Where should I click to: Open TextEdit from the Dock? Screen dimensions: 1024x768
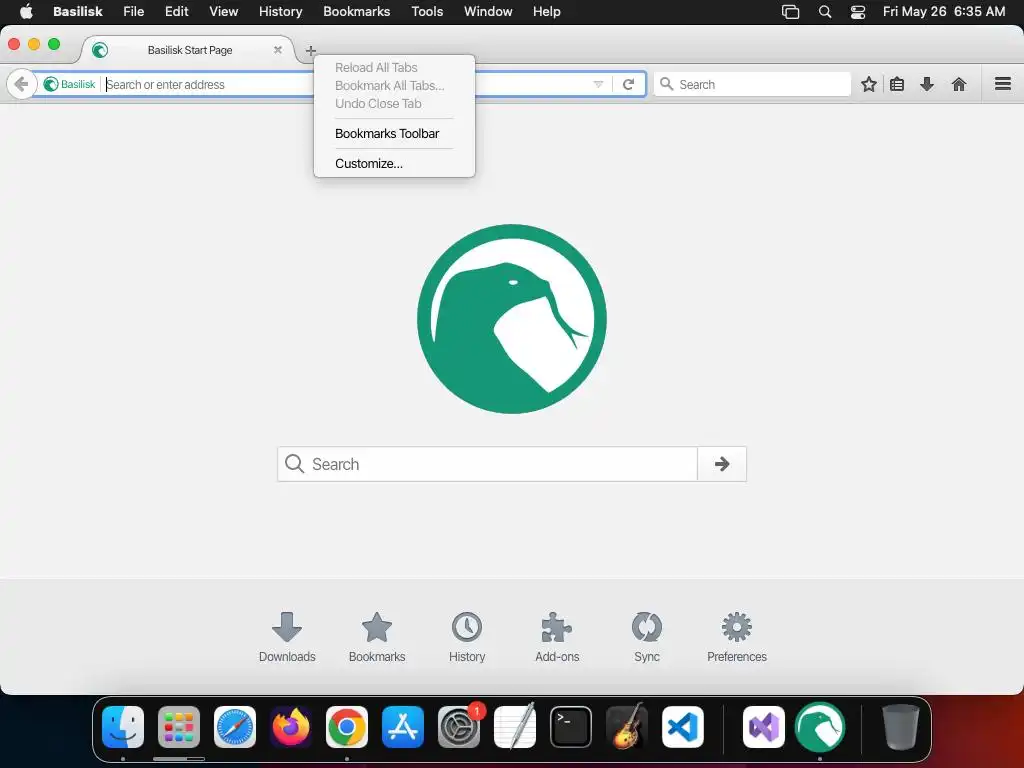(515, 727)
